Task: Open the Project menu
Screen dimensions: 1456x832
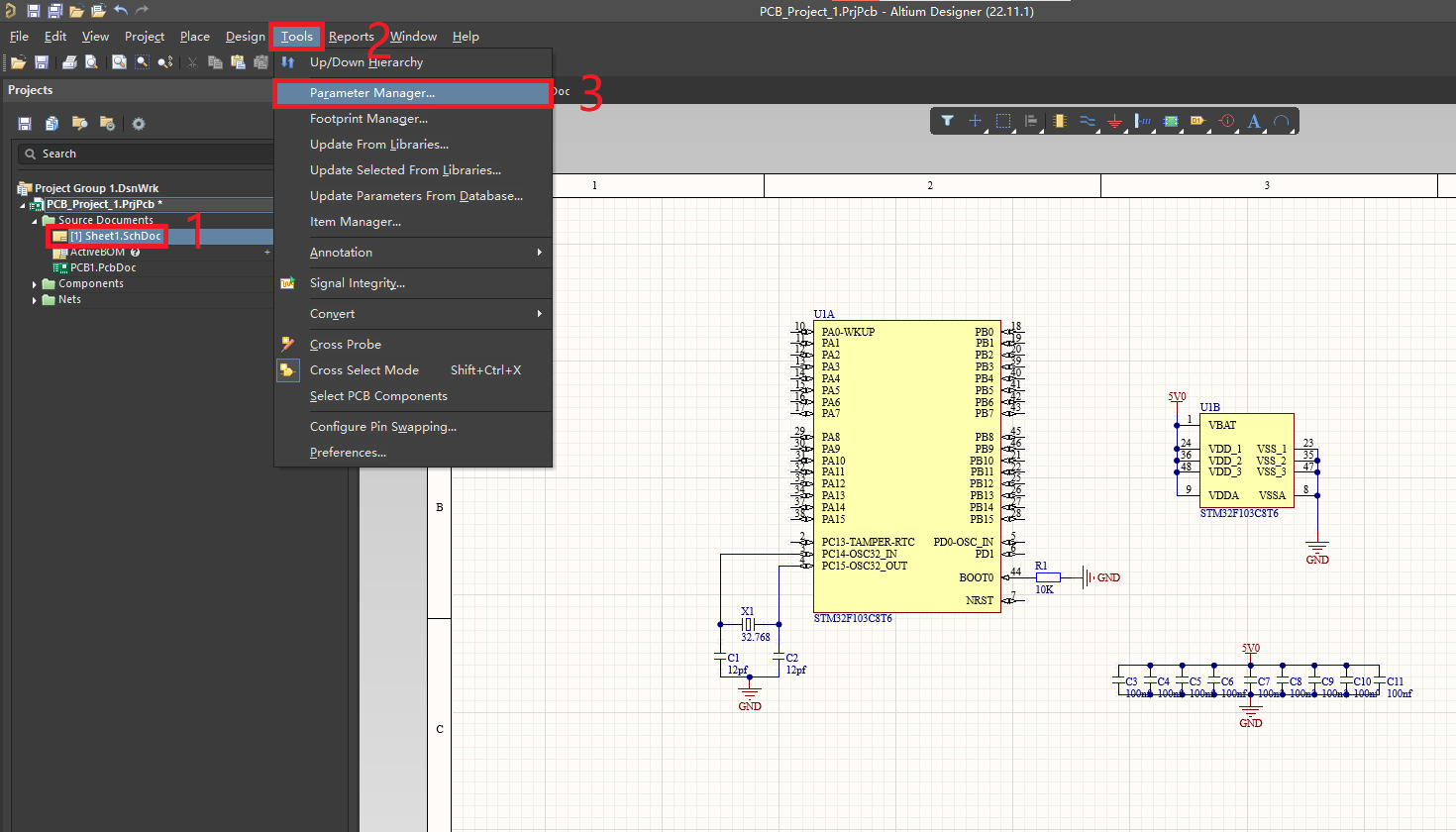Action: click(145, 37)
